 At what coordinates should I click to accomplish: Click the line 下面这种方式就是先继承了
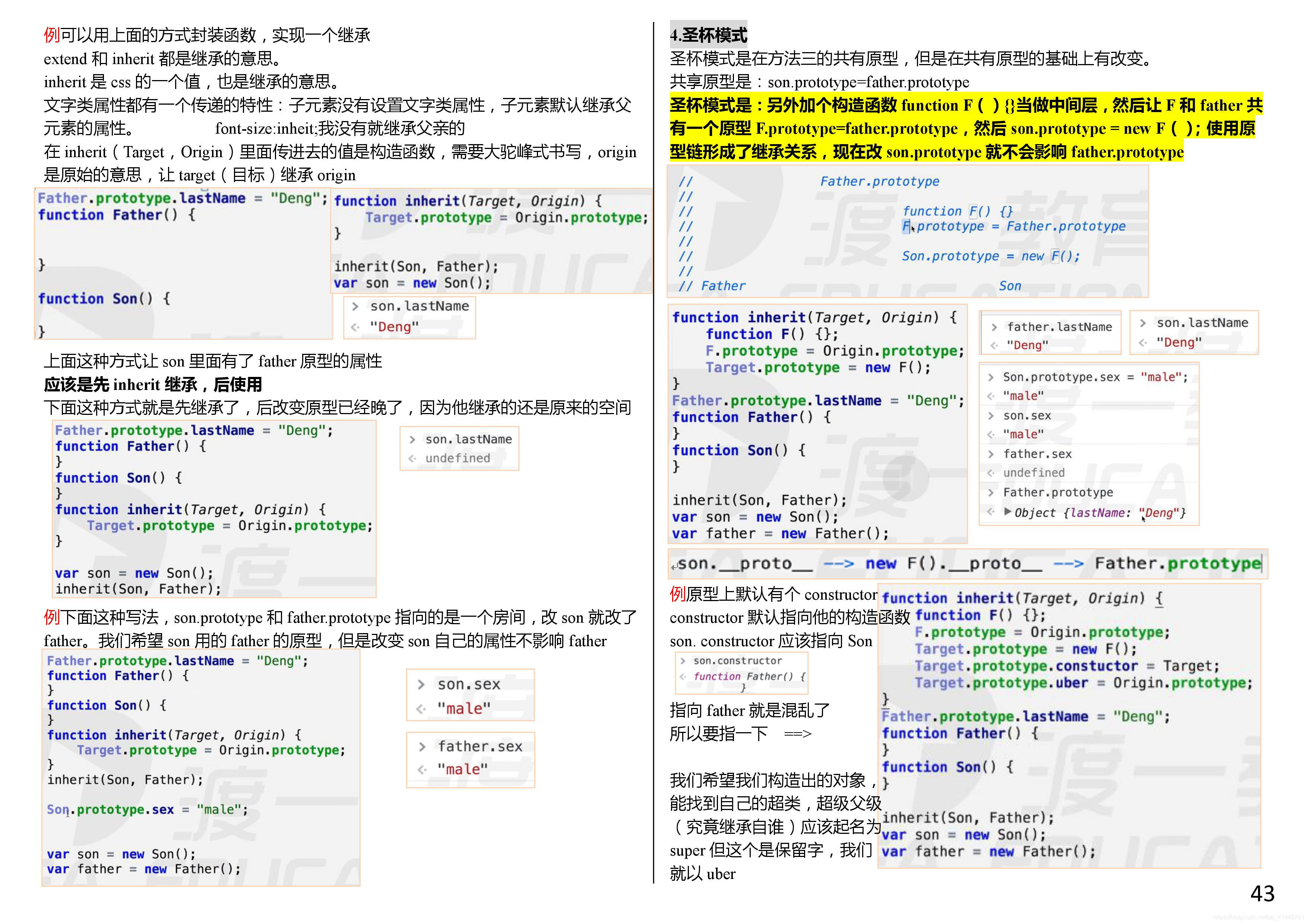[x=338, y=407]
